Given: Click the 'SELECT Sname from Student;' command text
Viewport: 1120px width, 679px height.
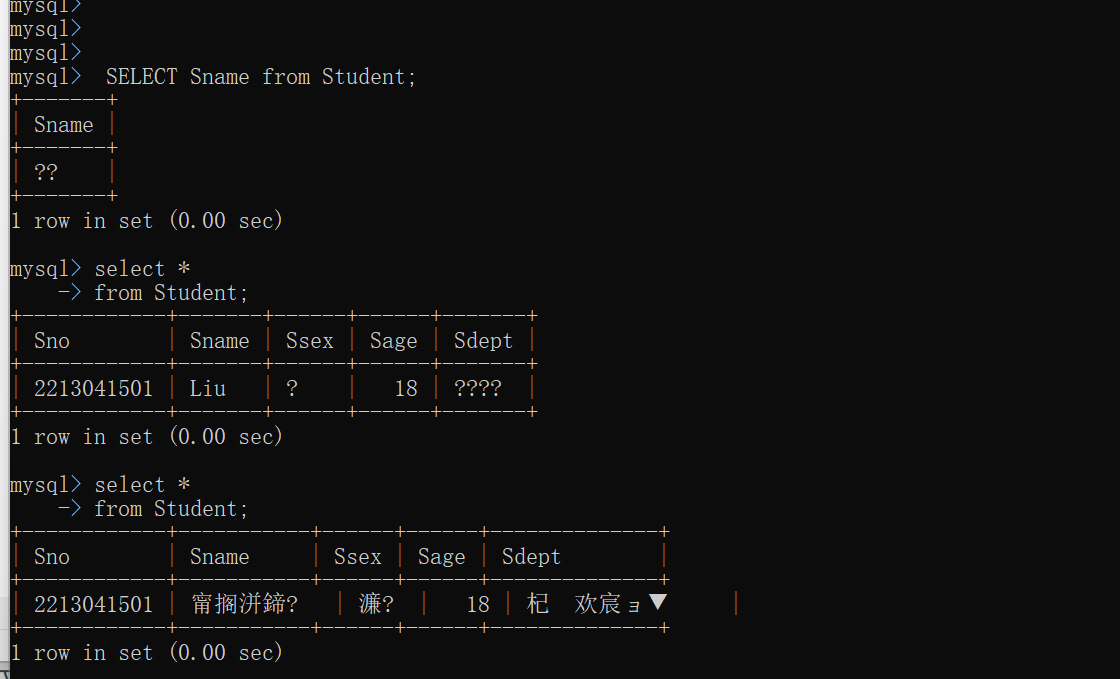Looking at the screenshot, I should [x=261, y=77].
